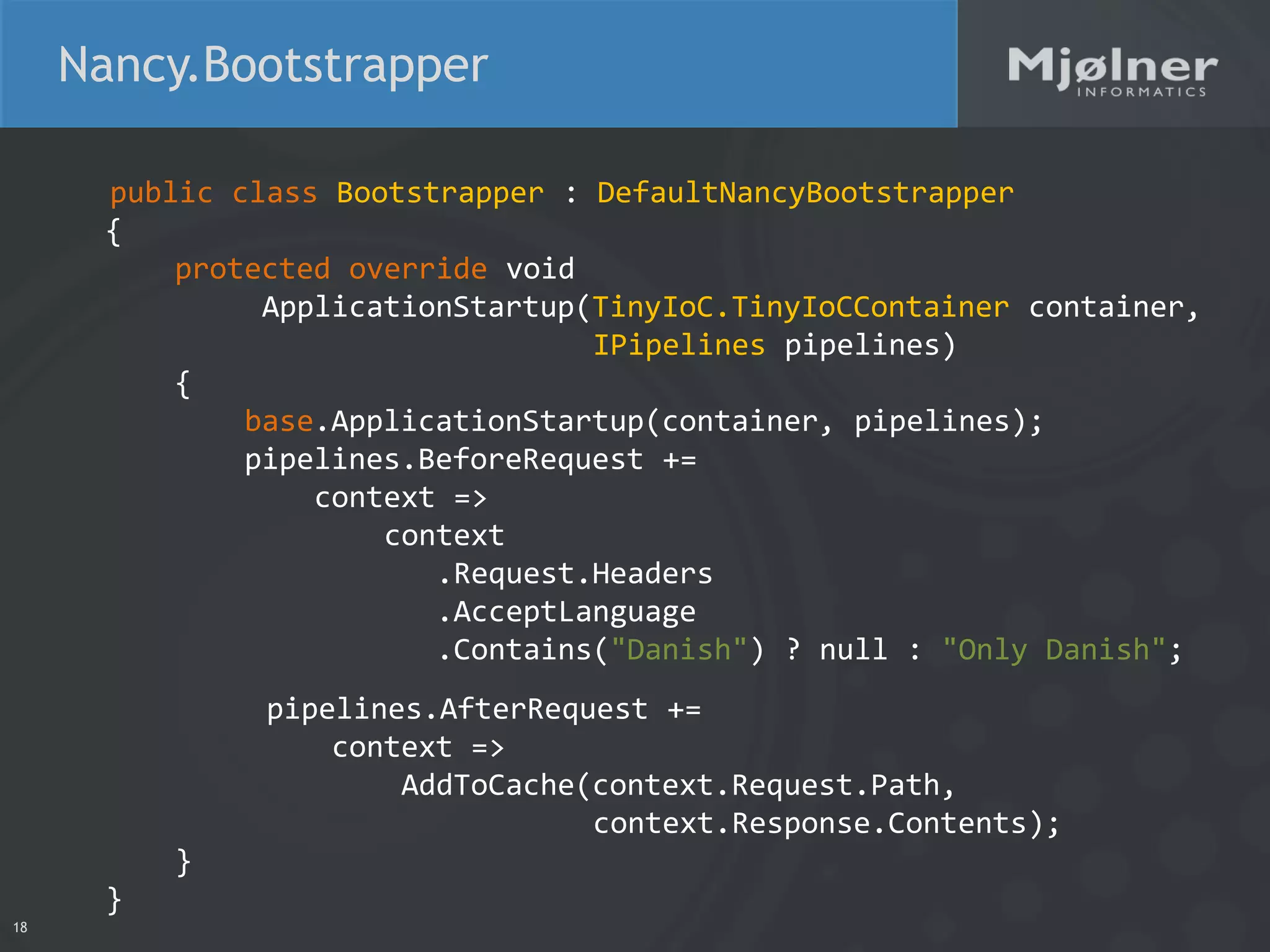Click 'context =>' under BeforeRequest
The image size is (1270, 952).
tap(401, 498)
